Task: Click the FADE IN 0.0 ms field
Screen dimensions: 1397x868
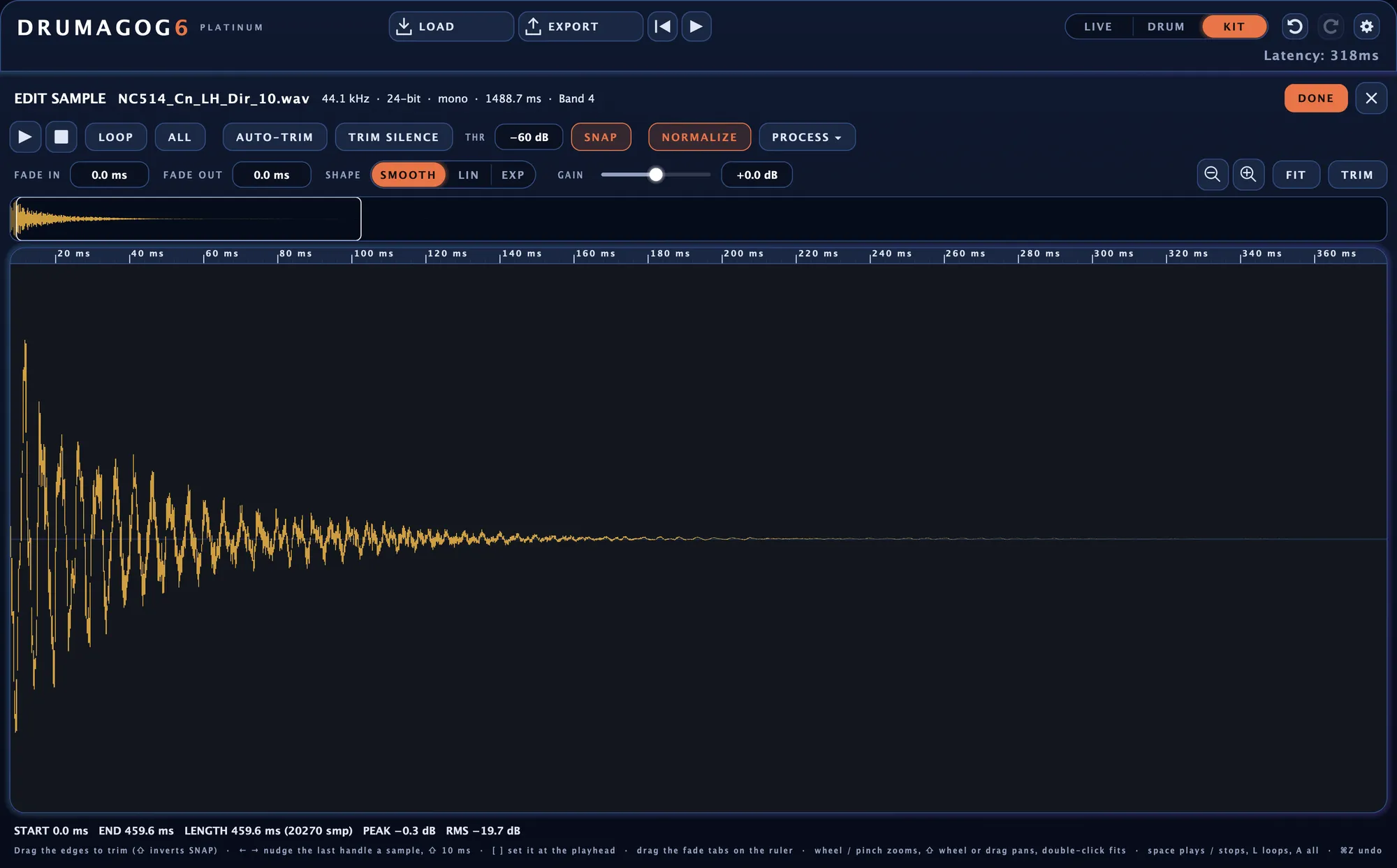Action: [x=109, y=175]
